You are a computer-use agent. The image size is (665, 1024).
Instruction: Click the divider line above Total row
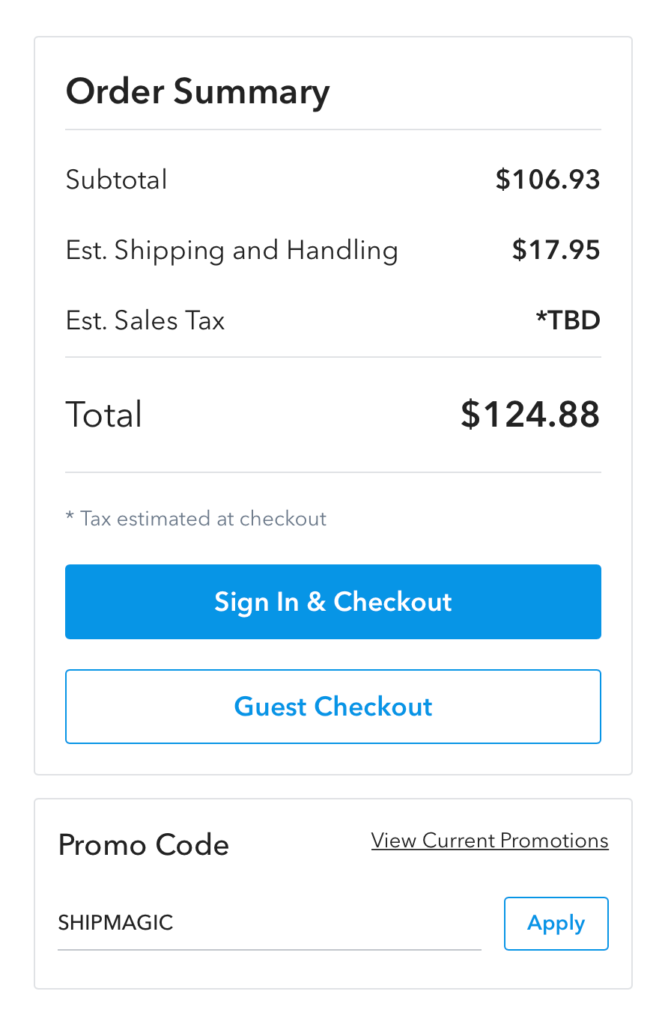[x=333, y=357]
